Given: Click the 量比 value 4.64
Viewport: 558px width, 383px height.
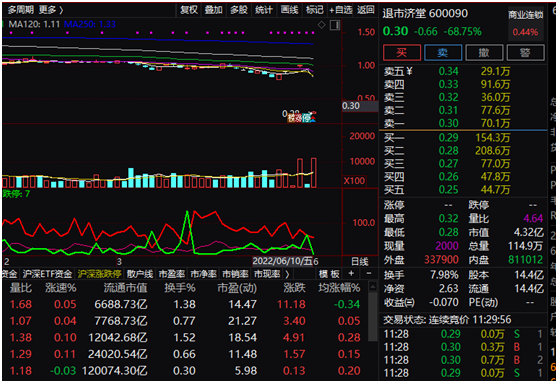Looking at the screenshot, I should 533,218.
